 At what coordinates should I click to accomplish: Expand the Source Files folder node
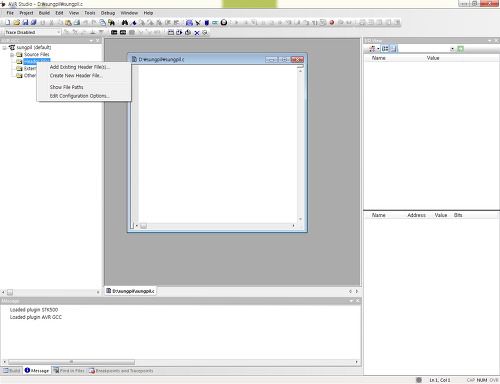12,55
